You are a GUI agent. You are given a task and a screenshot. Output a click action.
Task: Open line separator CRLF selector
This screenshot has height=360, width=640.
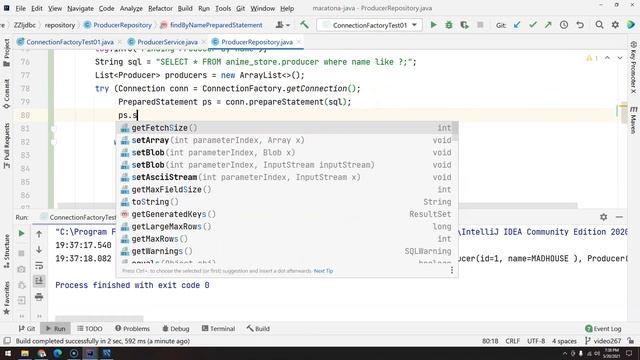click(x=512, y=341)
